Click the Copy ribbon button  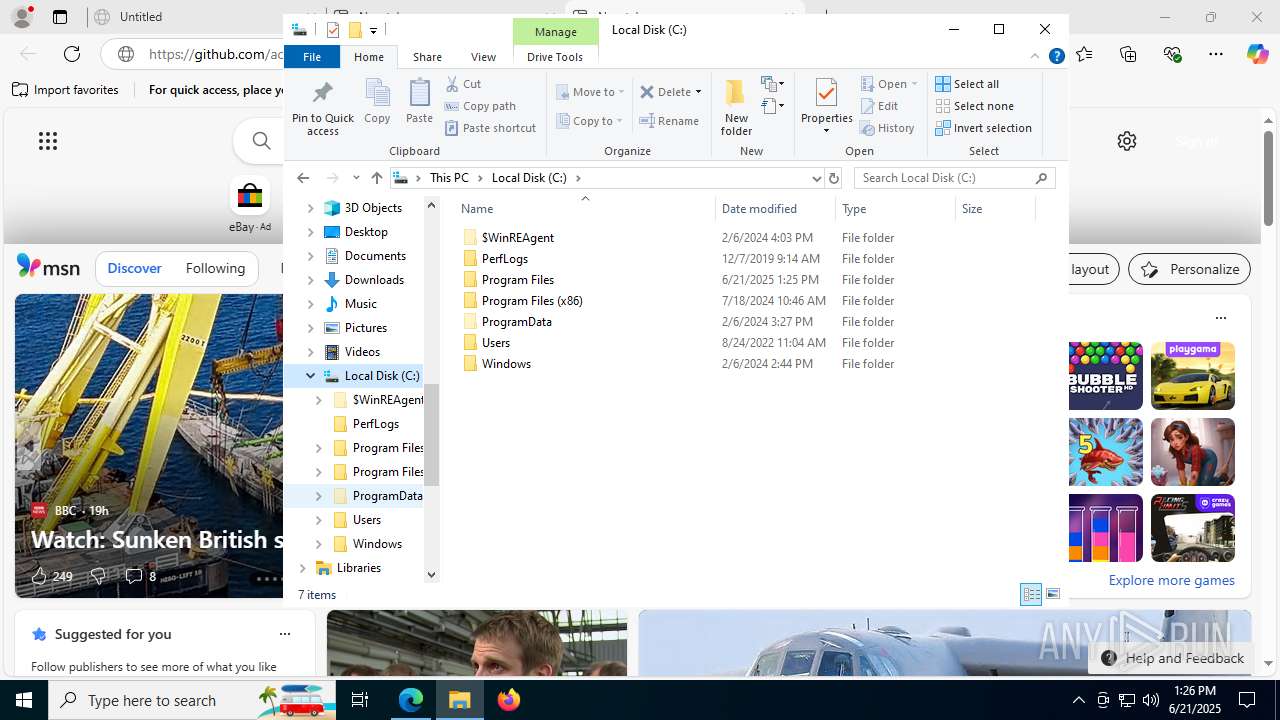[377, 103]
